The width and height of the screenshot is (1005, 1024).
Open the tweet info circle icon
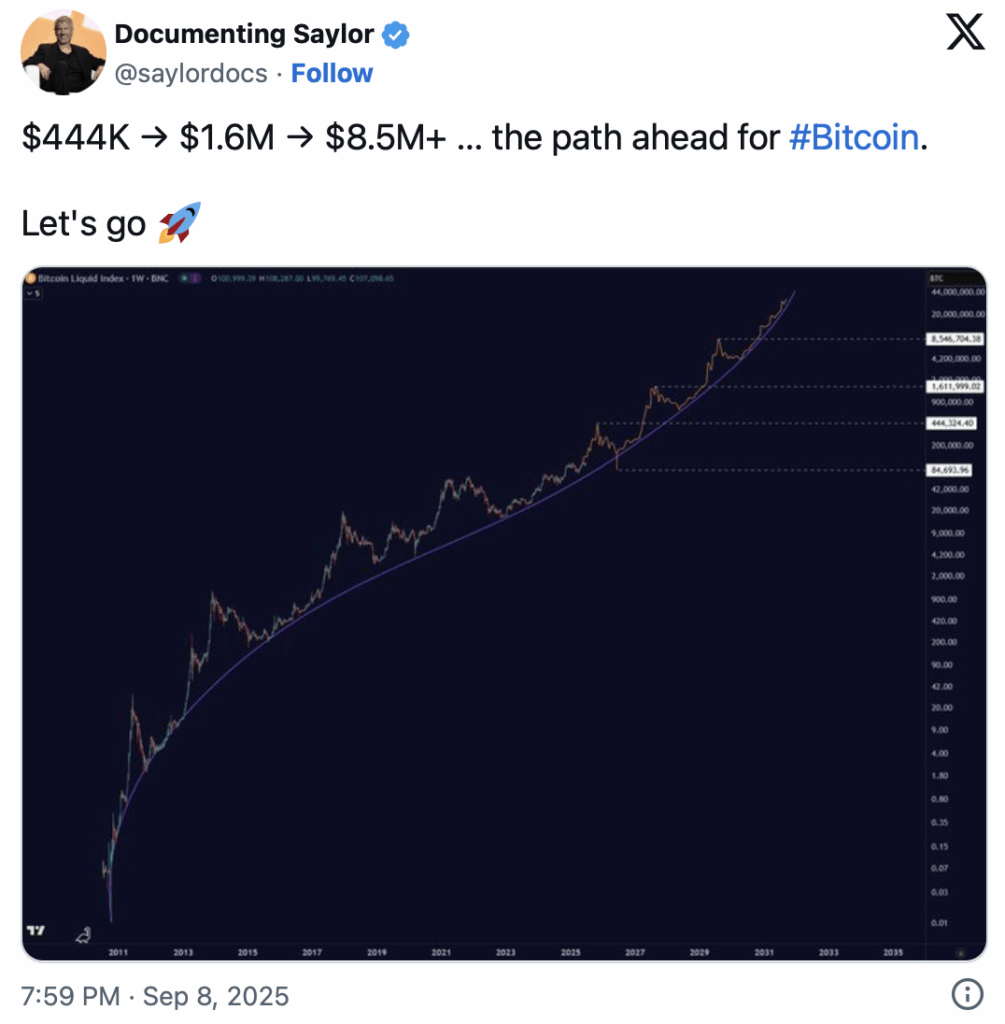coord(967,994)
